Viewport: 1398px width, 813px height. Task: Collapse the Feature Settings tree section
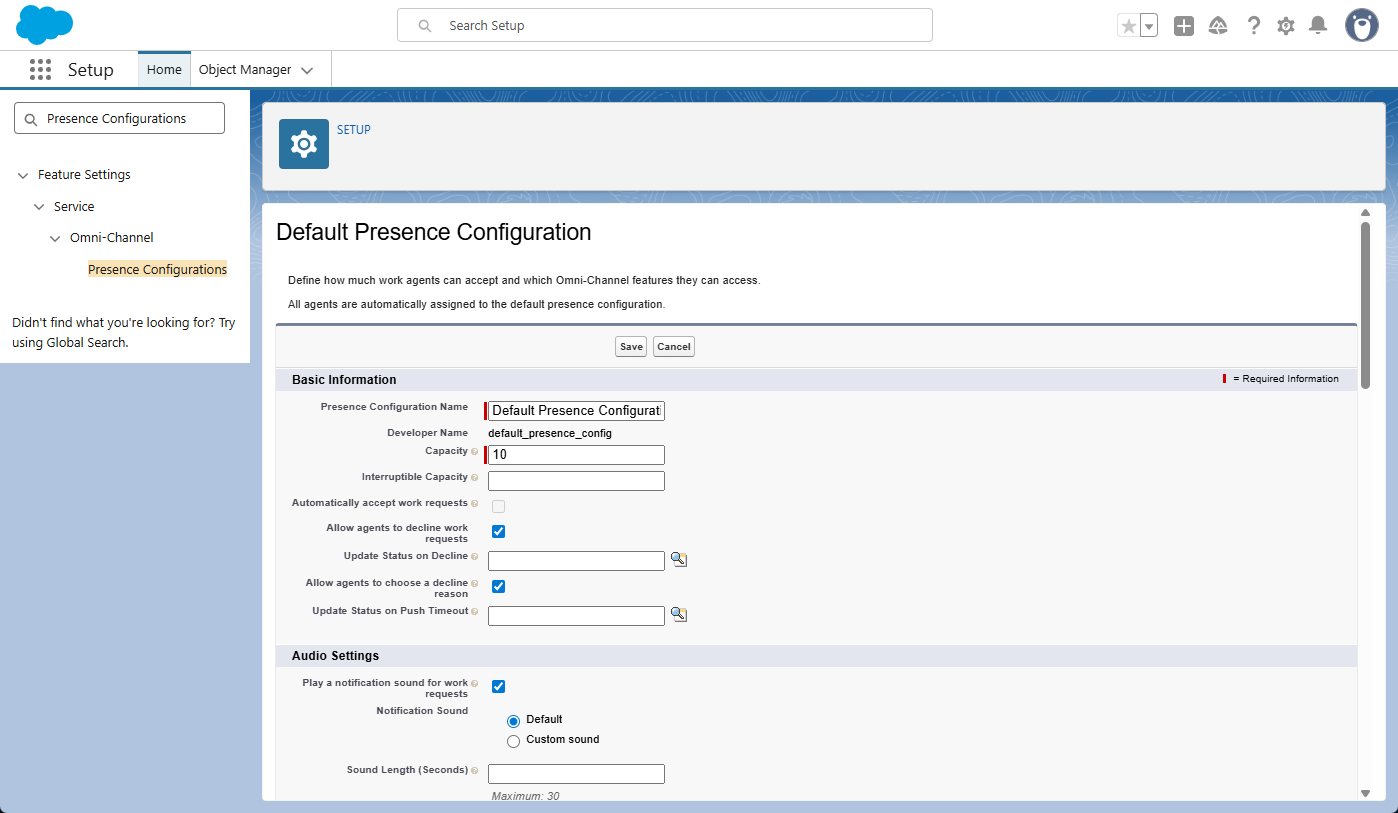23,175
